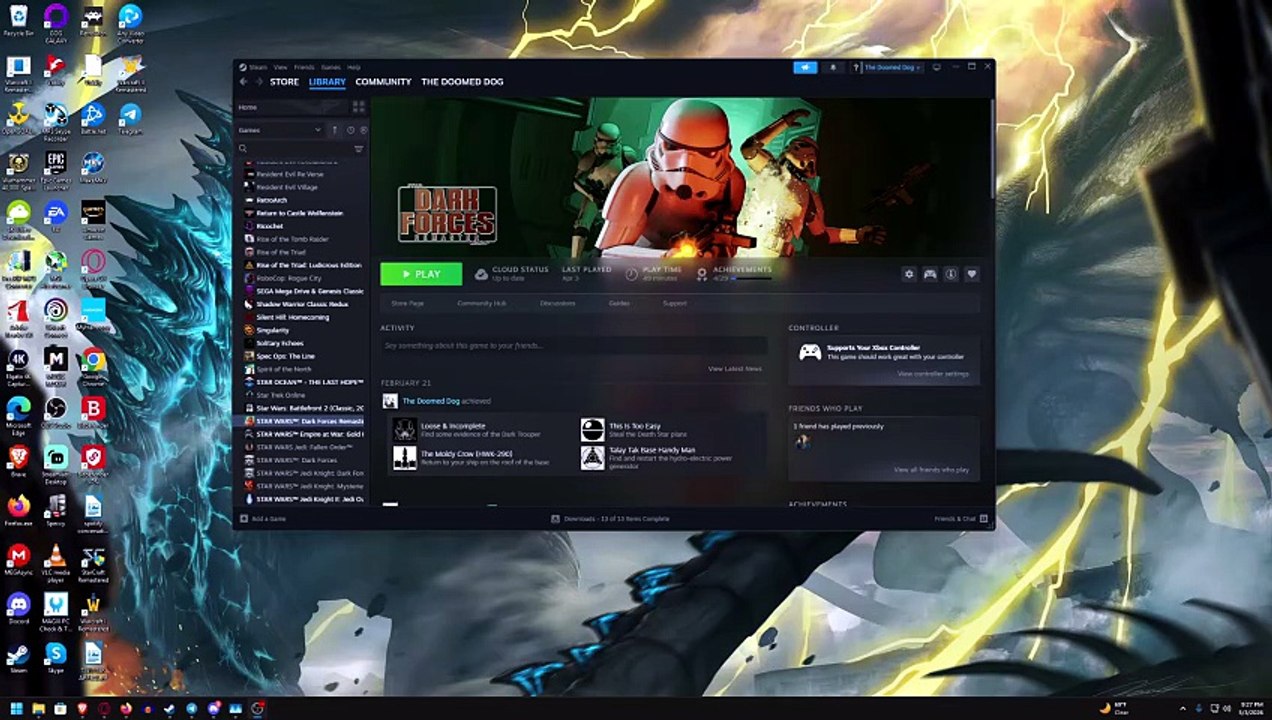Open the game Manage gear icon
This screenshot has height=720, width=1272.
(x=909, y=274)
